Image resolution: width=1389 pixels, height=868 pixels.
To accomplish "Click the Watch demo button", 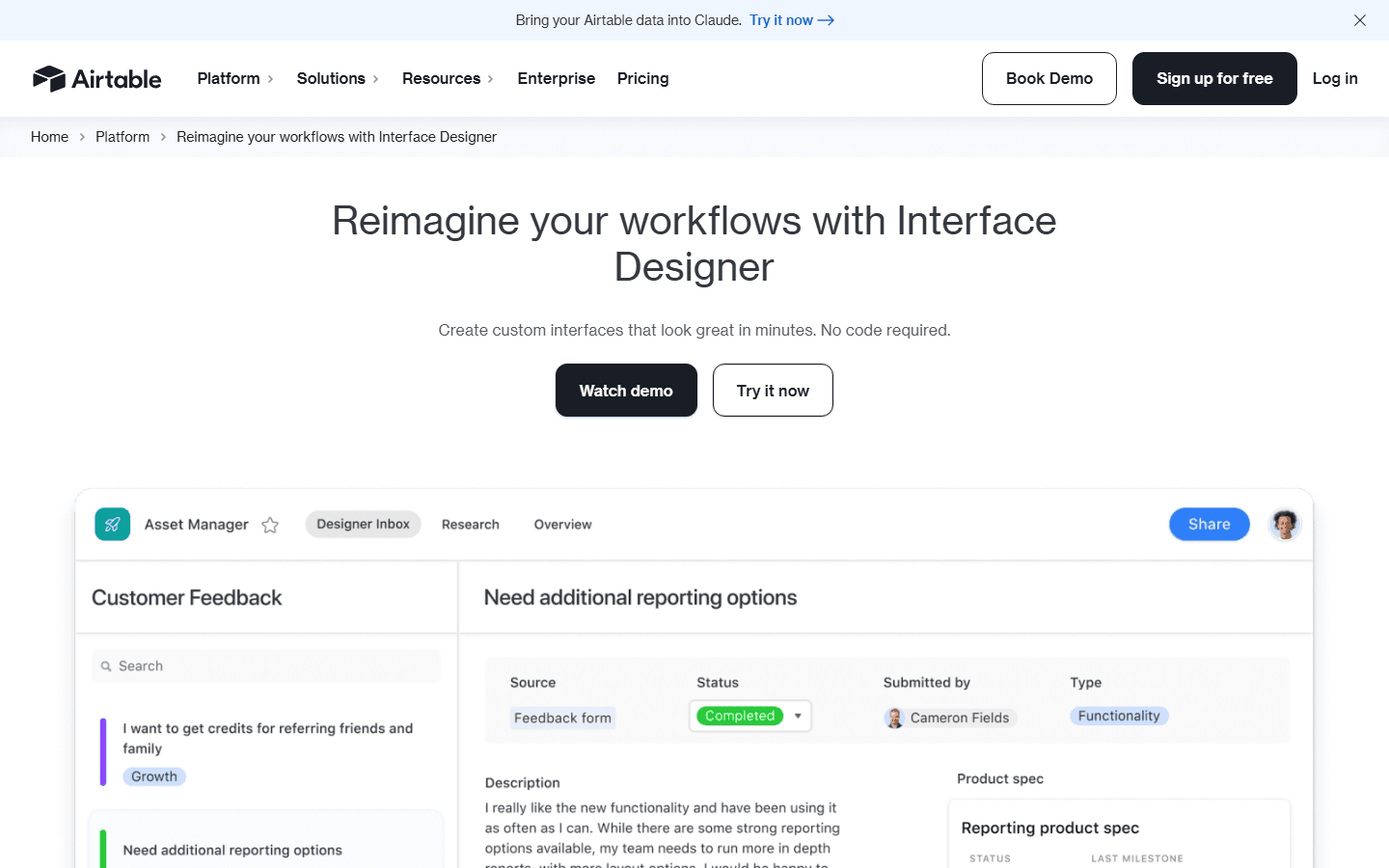I will (626, 391).
